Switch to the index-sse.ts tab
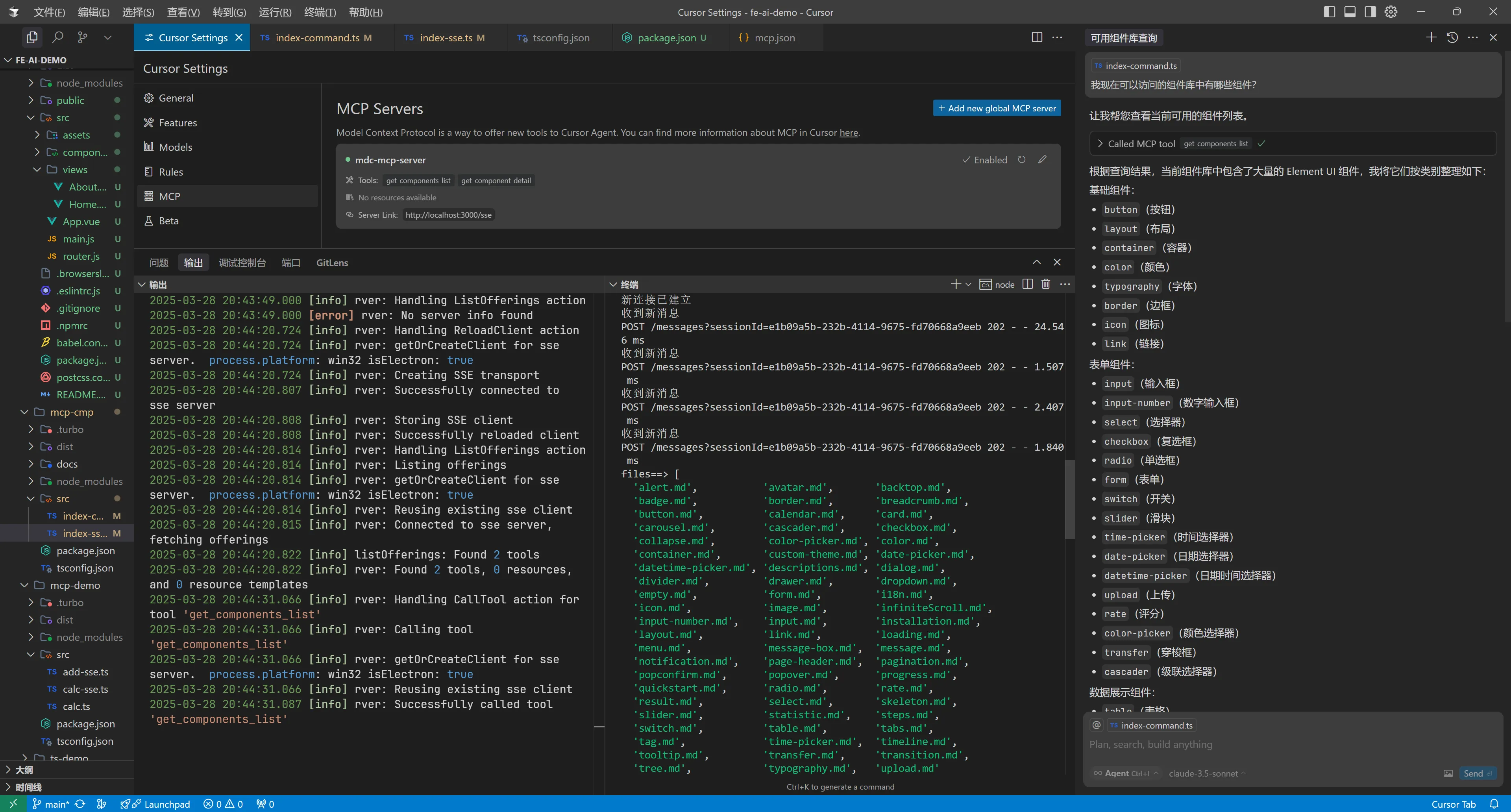 pyautogui.click(x=445, y=37)
